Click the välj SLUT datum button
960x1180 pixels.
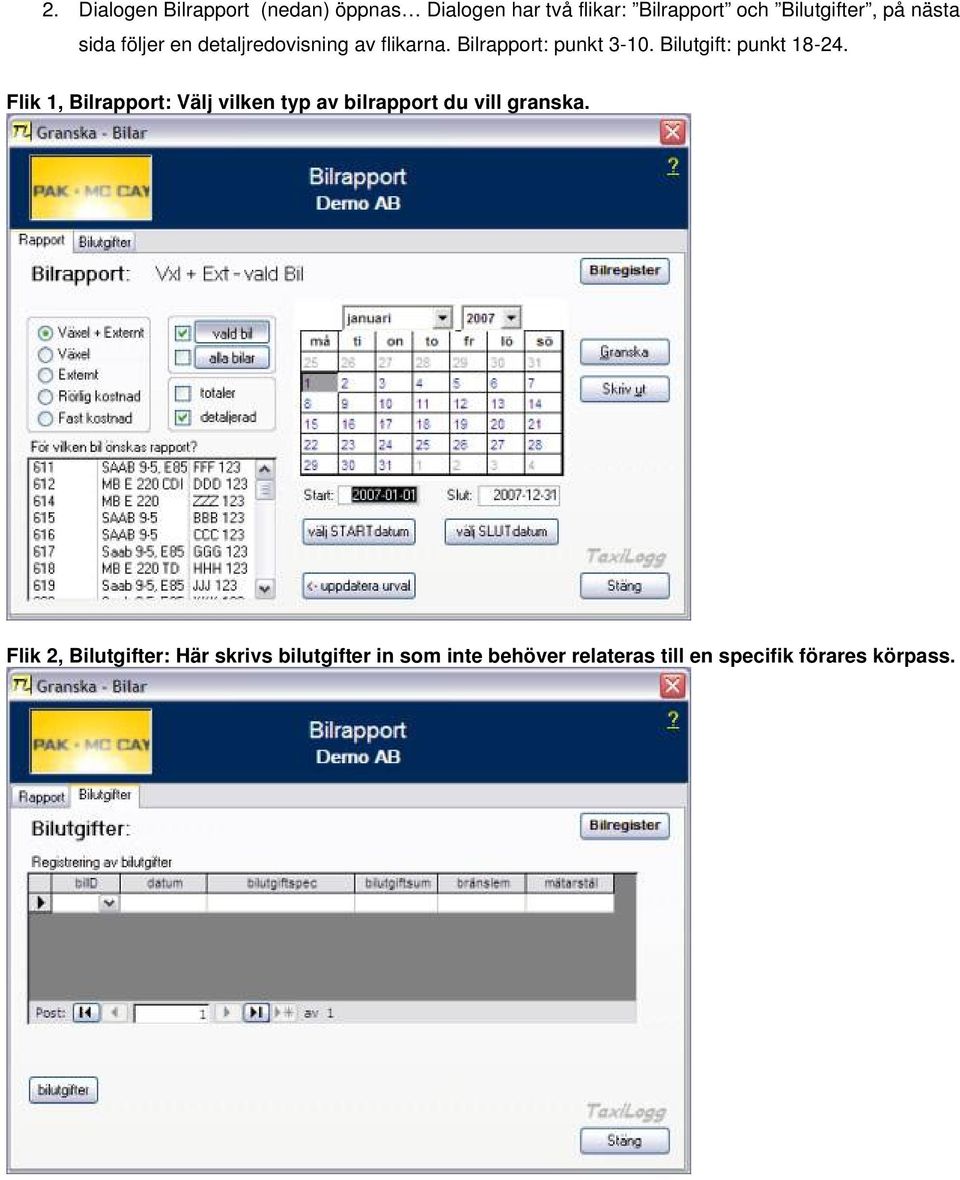coord(501,531)
